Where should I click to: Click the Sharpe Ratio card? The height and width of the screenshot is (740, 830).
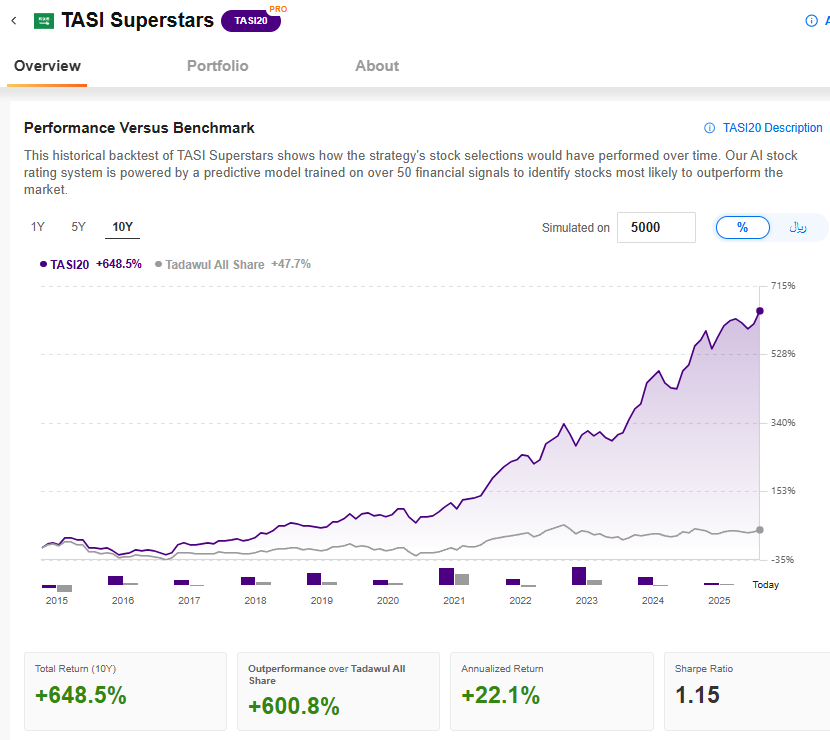coord(747,691)
